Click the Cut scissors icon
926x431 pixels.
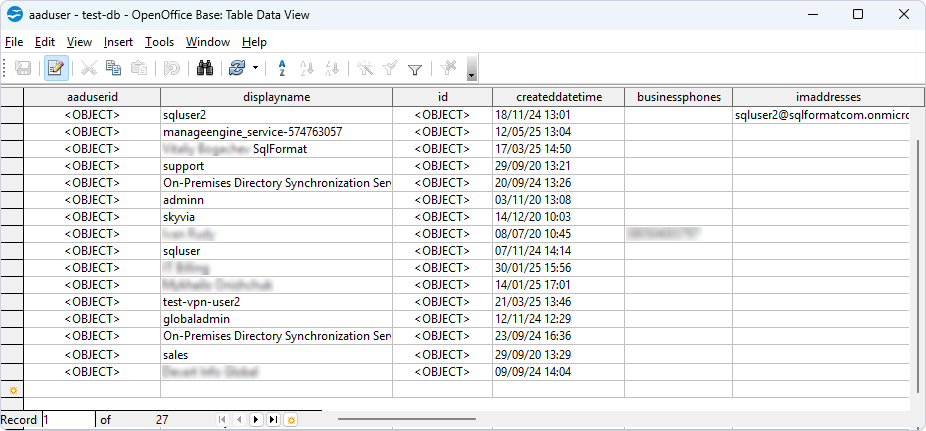(x=89, y=68)
